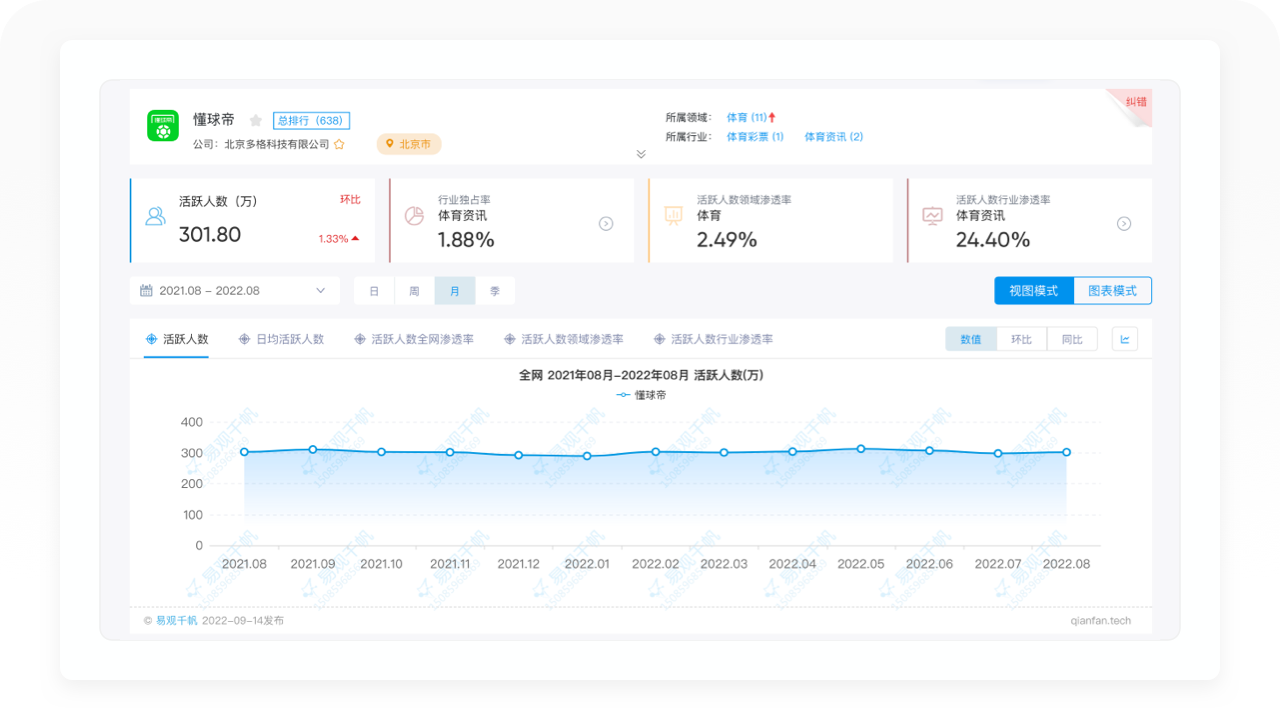Show 数值 values in the chart

pyautogui.click(x=971, y=339)
